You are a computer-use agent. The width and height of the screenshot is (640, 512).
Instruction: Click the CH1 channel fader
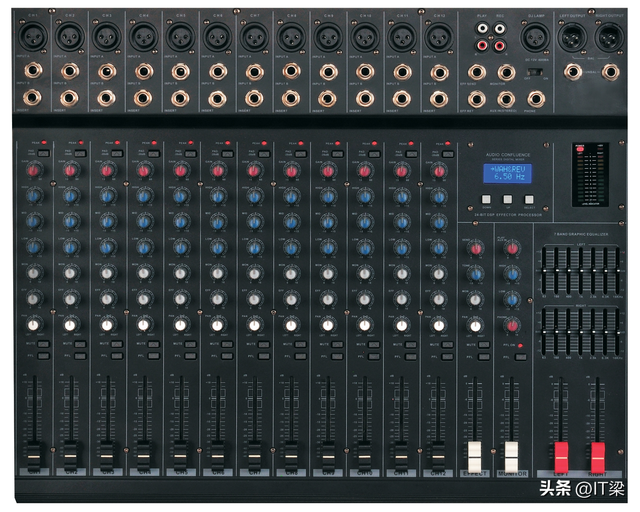click(x=34, y=455)
